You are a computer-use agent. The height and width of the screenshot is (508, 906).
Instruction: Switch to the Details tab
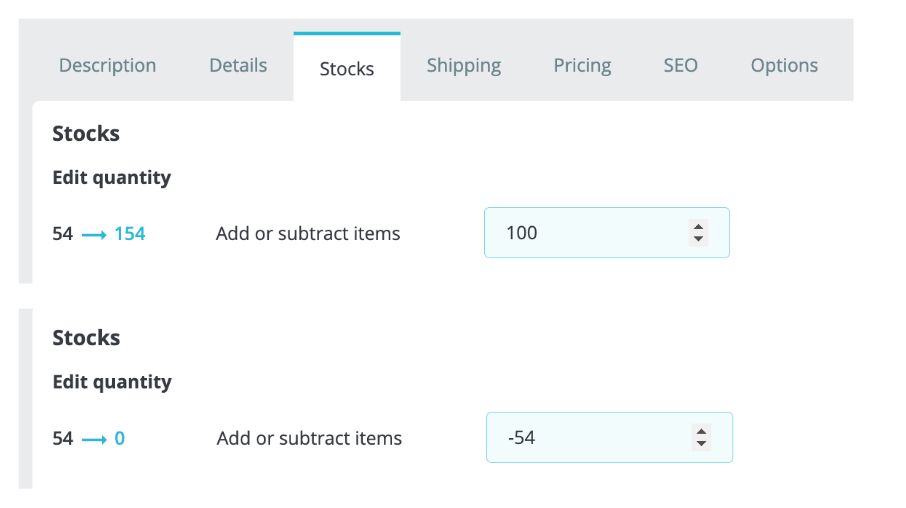pos(238,66)
